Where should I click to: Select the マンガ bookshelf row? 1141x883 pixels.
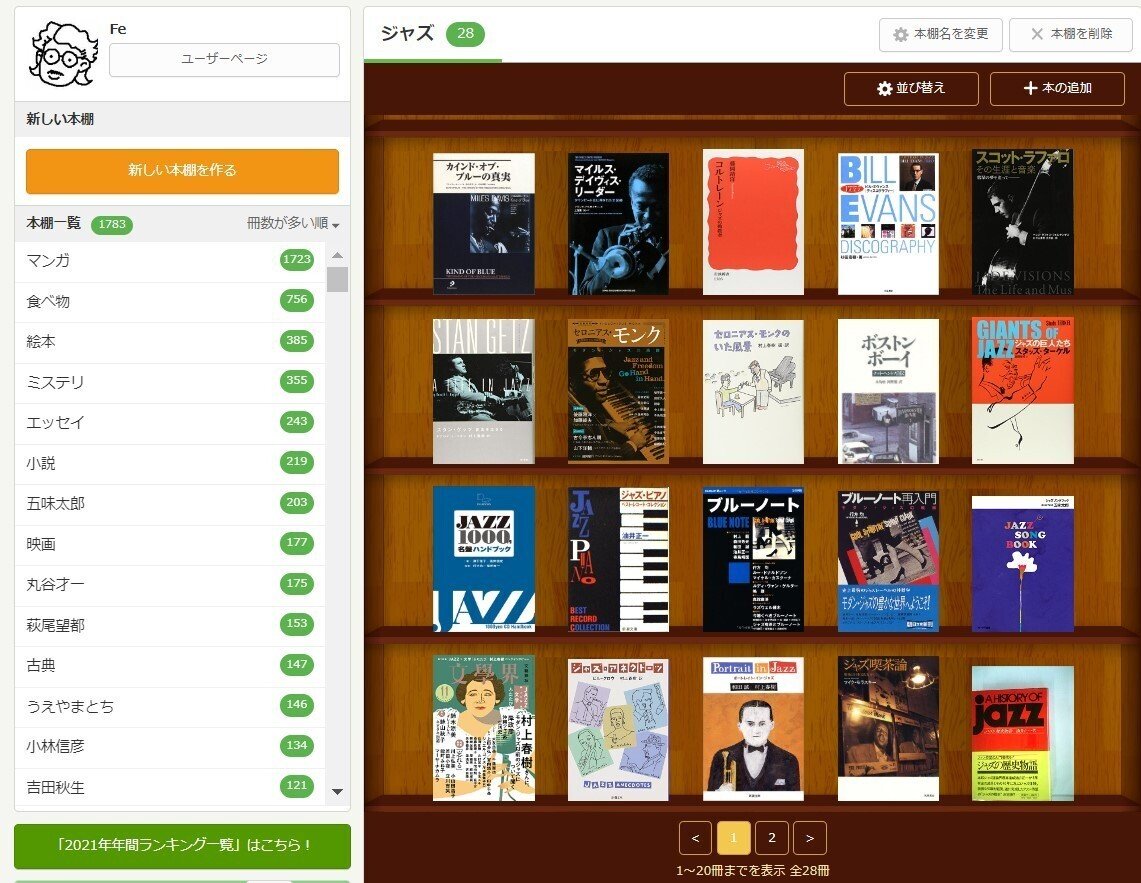(170, 261)
